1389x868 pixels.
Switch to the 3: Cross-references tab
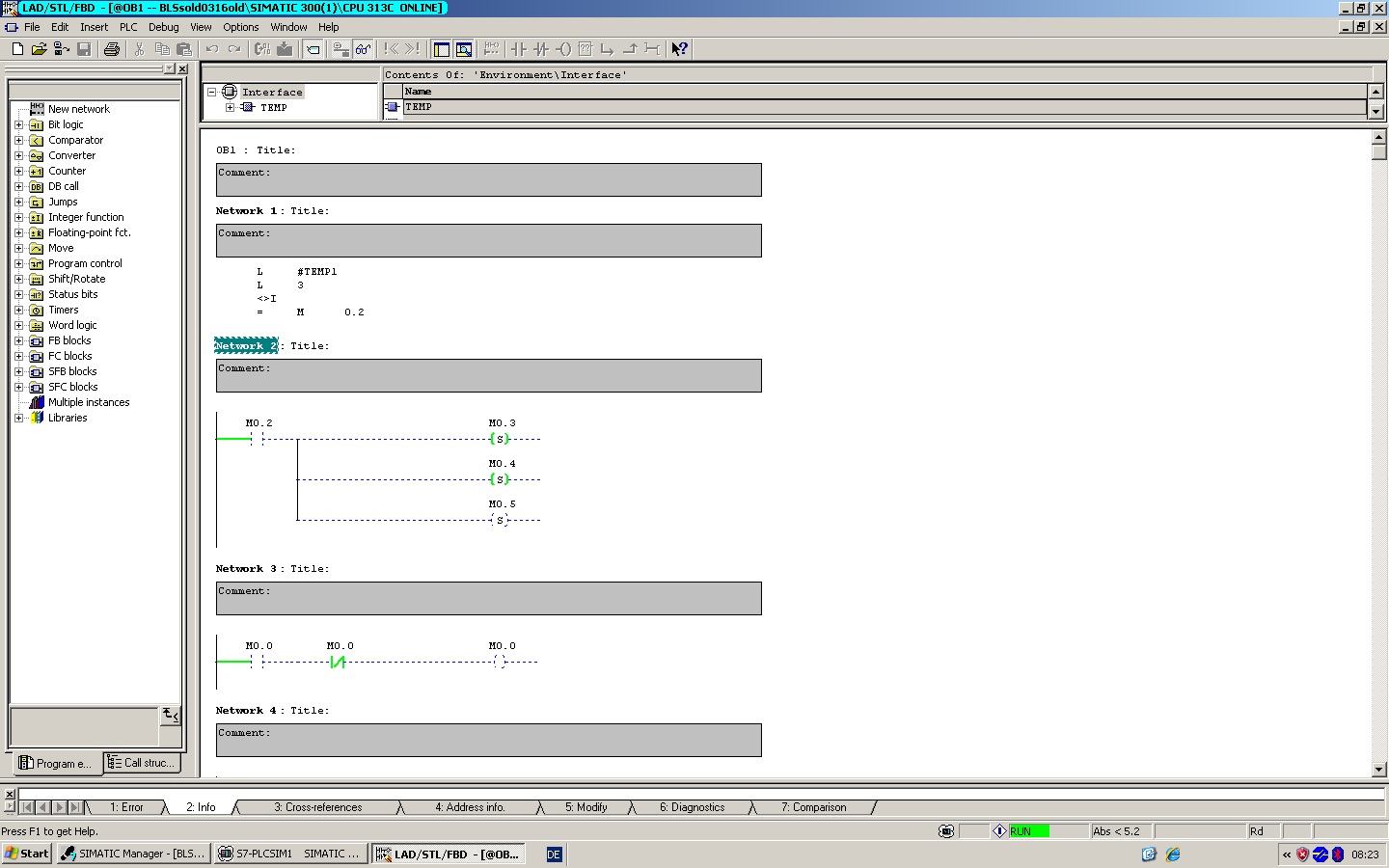[x=318, y=807]
